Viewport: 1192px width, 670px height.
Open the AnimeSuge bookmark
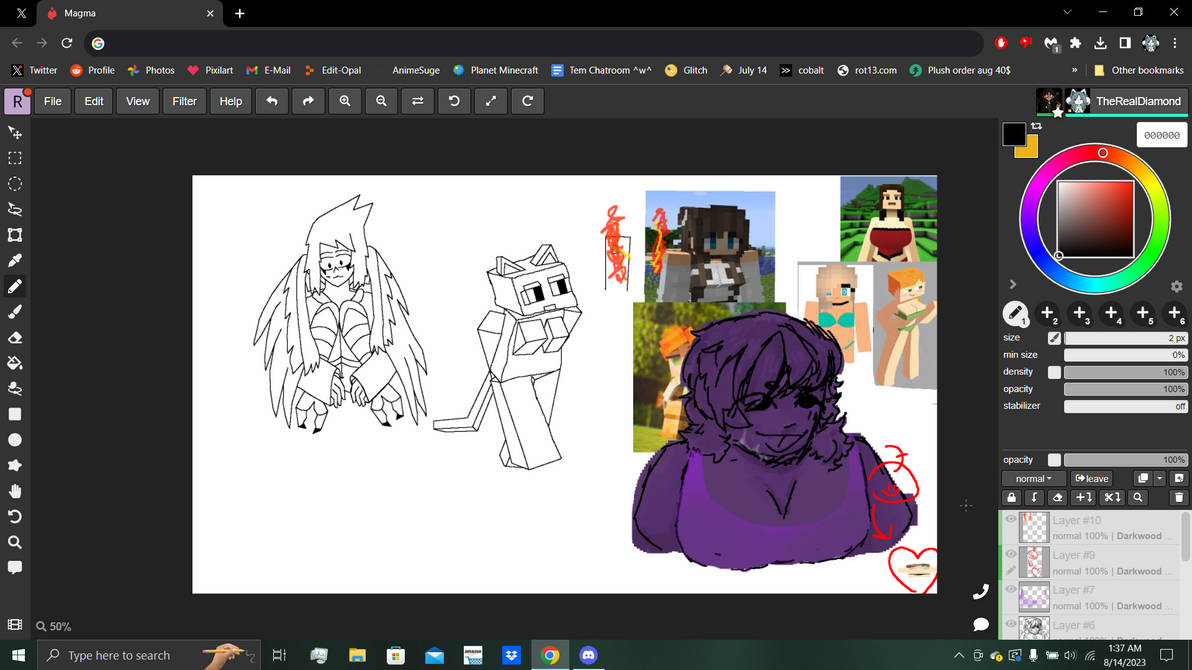coord(415,70)
